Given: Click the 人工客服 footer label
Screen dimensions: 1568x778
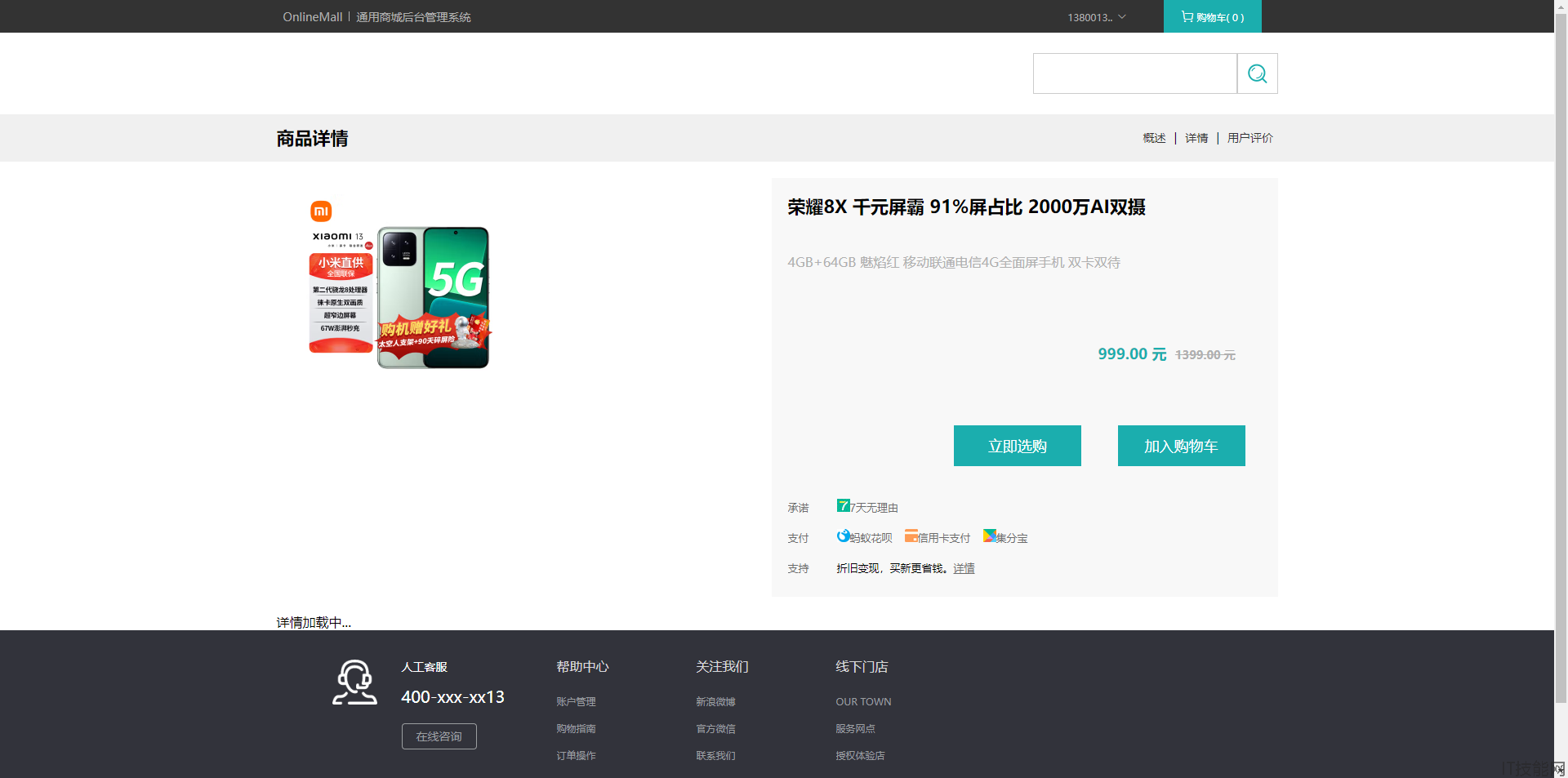Looking at the screenshot, I should [x=424, y=667].
